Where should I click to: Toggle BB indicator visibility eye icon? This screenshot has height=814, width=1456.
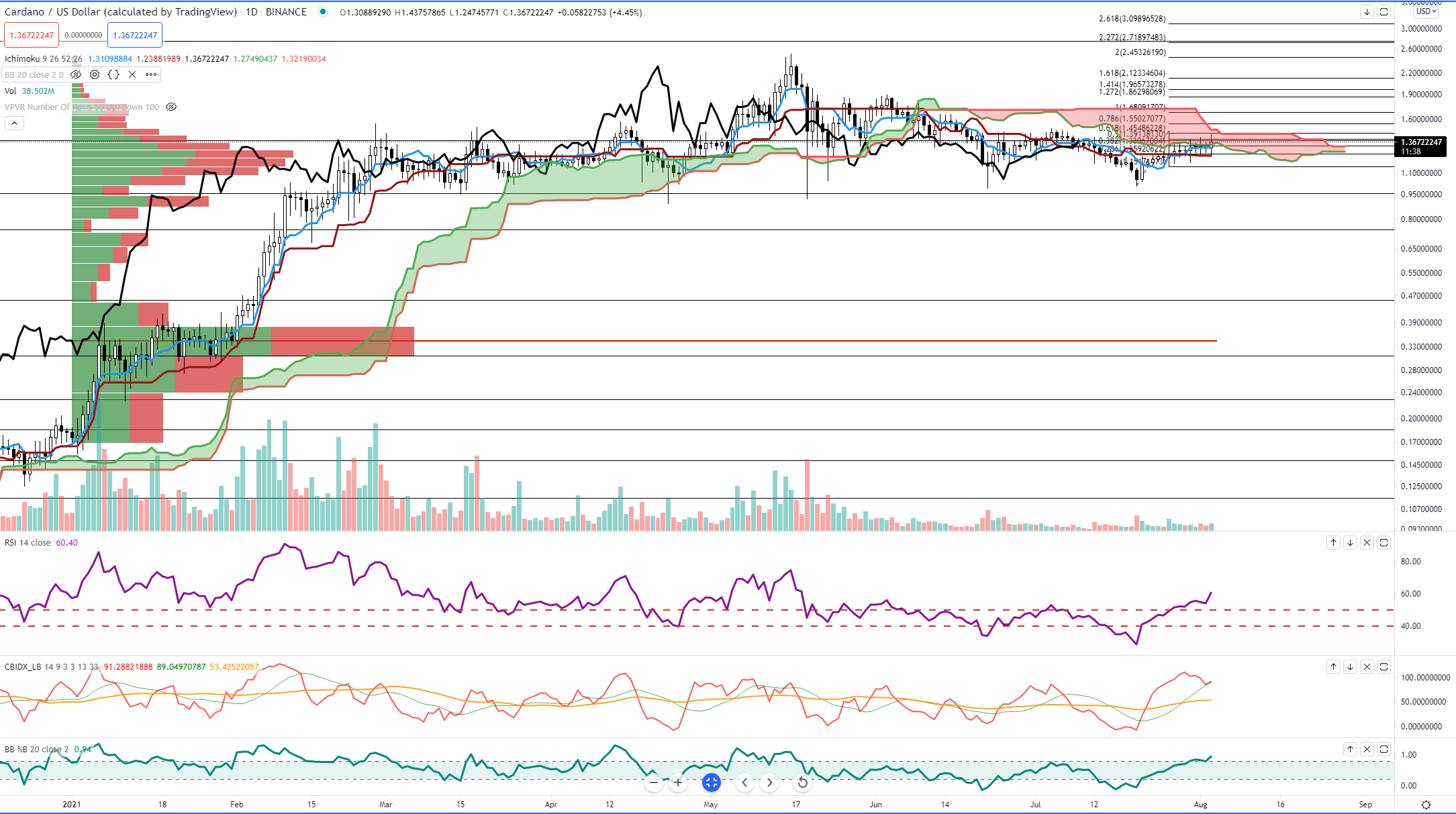pos(76,74)
